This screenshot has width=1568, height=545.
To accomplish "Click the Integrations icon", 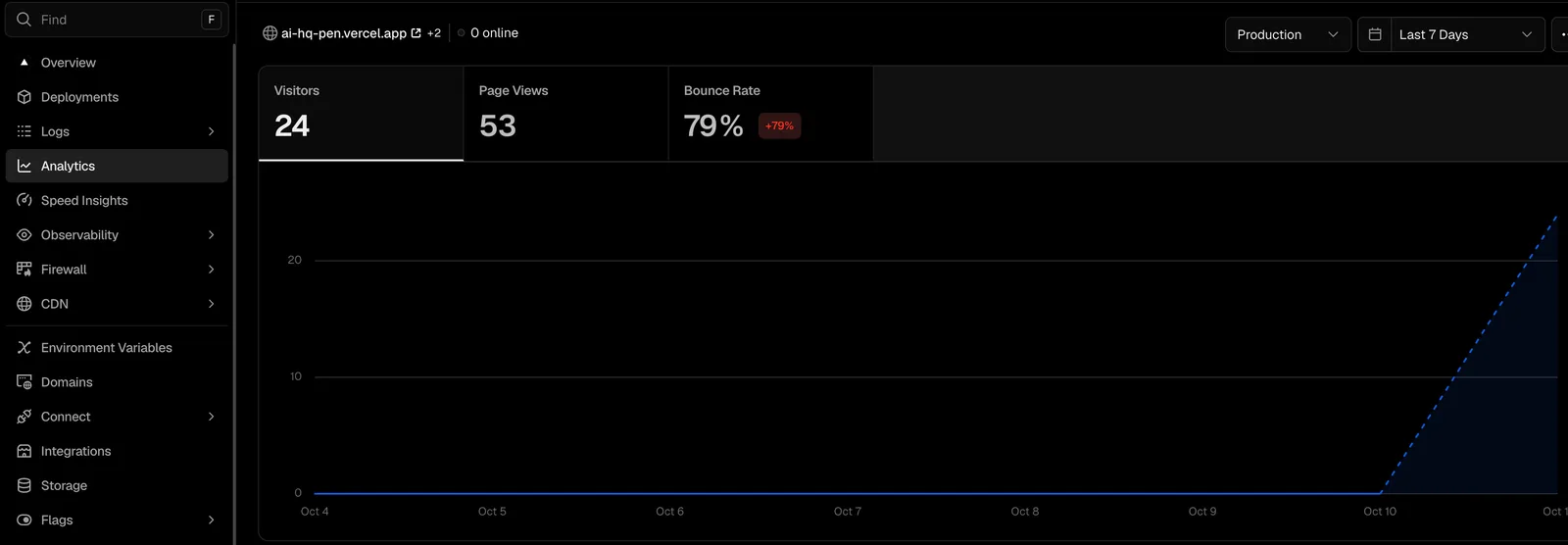I will coord(24,451).
